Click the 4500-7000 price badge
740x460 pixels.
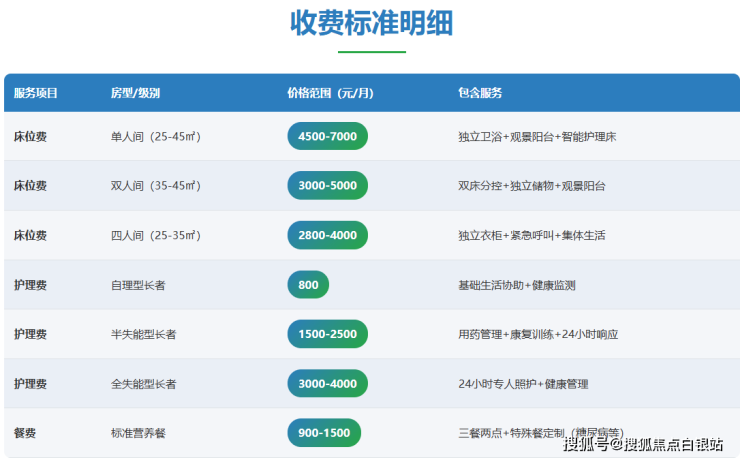click(x=327, y=136)
